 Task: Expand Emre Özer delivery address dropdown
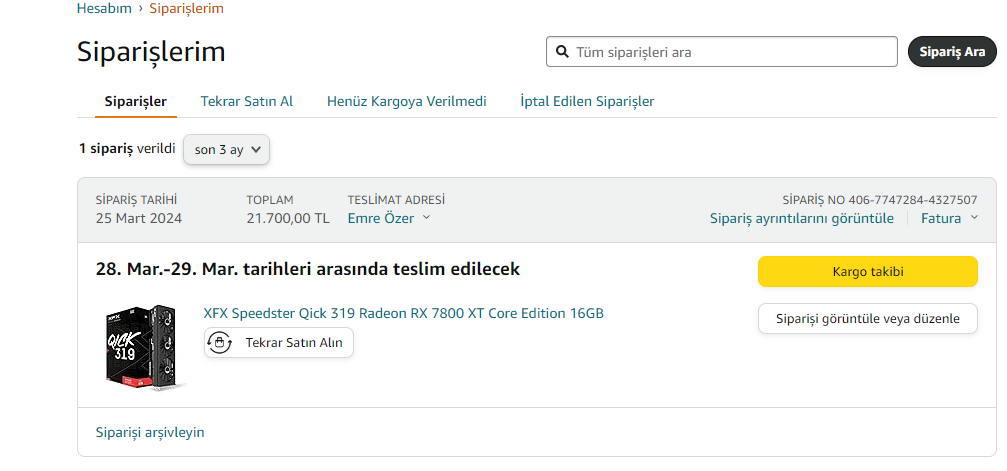click(x=389, y=218)
